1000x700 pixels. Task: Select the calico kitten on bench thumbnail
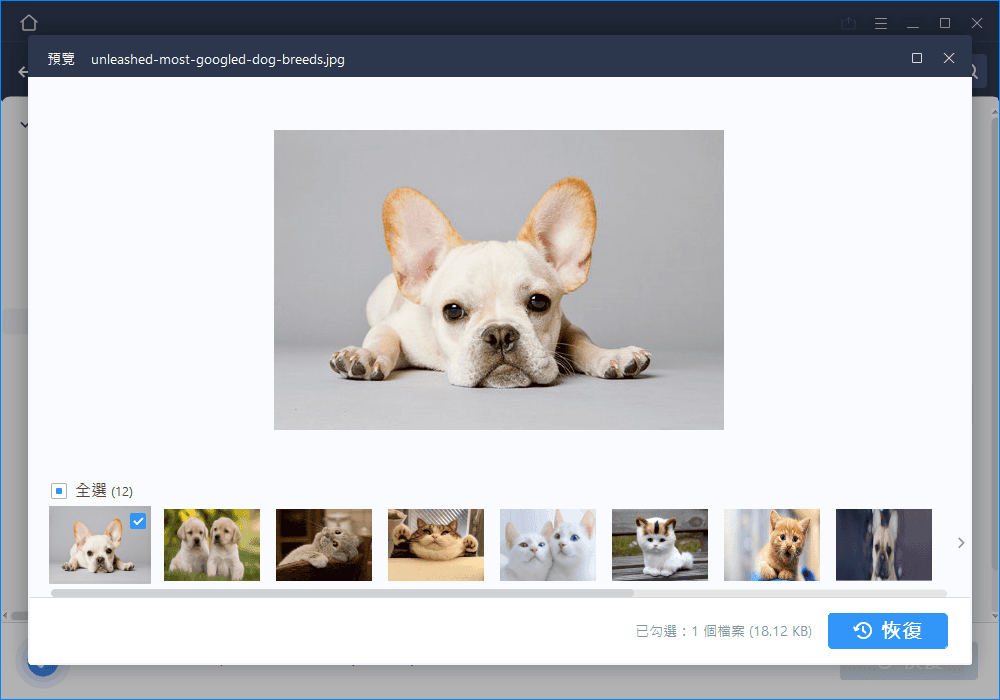(x=660, y=545)
